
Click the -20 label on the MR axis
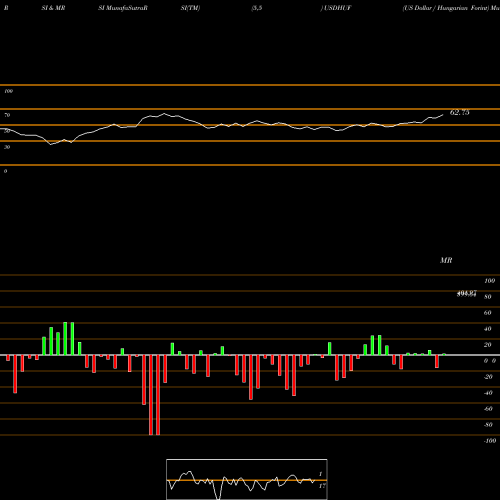(488, 377)
